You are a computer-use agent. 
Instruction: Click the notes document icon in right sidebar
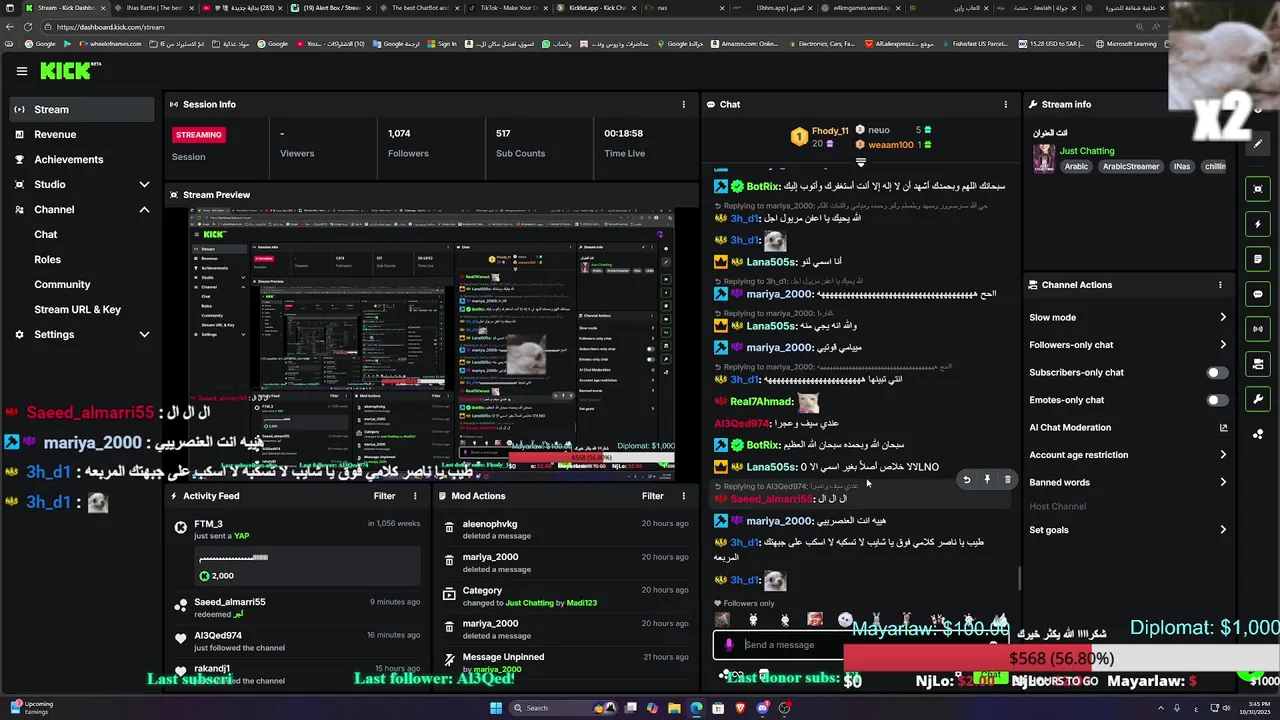tap(1258, 259)
